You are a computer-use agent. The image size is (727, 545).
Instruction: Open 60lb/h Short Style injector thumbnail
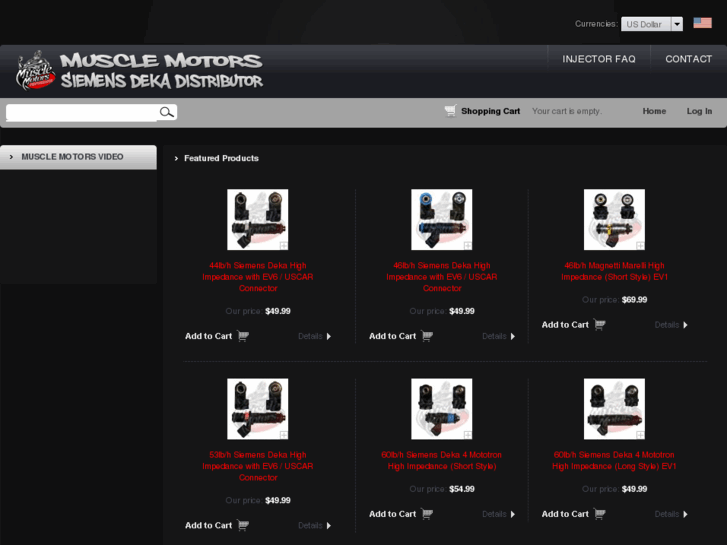442,409
